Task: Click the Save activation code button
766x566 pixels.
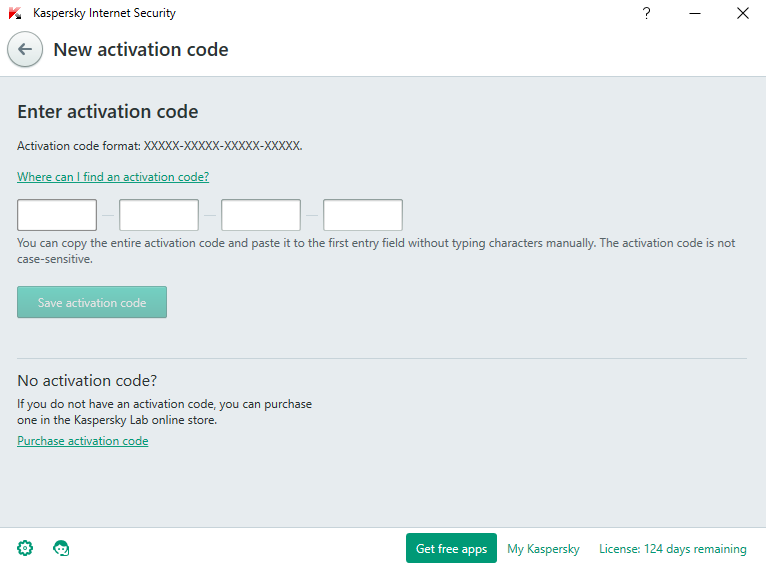Action: point(92,302)
